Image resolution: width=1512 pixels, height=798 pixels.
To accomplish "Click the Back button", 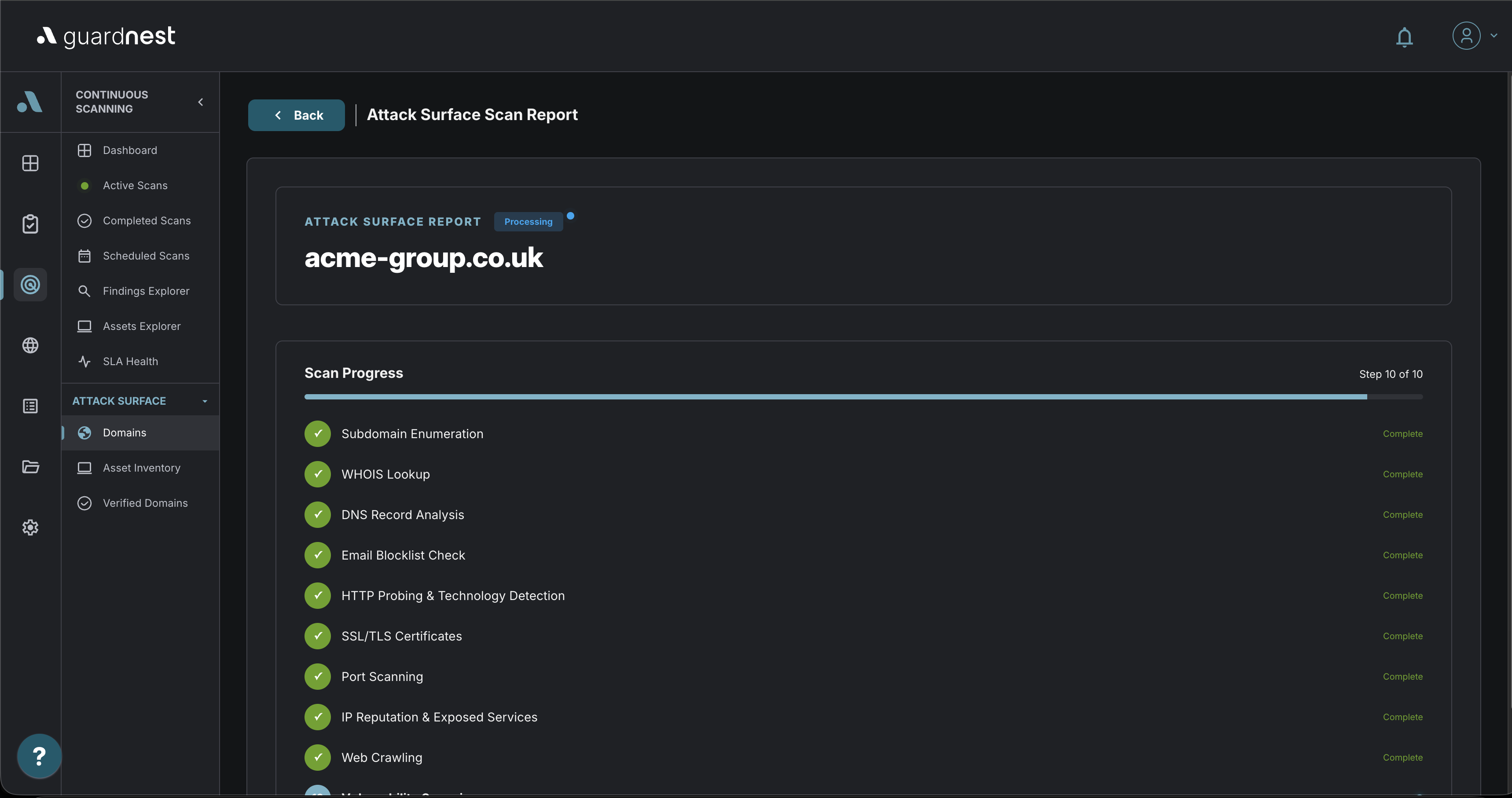I will [x=297, y=115].
